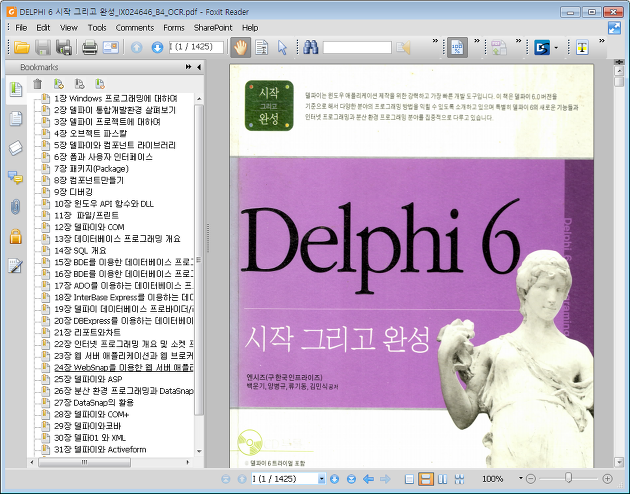This screenshot has width=630, height=494.
Task: Click the Email envelope icon
Action: pyautogui.click(x=110, y=47)
